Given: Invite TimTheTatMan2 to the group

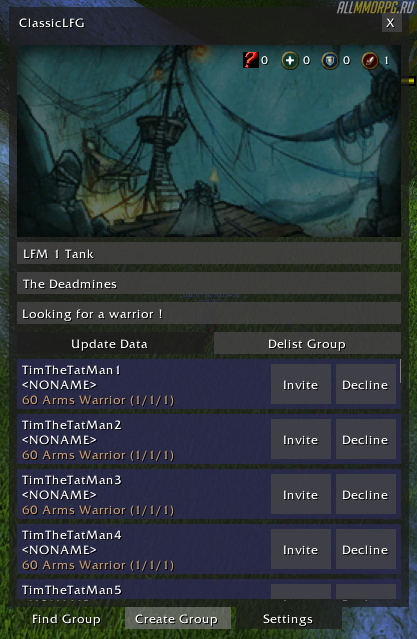Looking at the screenshot, I should 300,440.
